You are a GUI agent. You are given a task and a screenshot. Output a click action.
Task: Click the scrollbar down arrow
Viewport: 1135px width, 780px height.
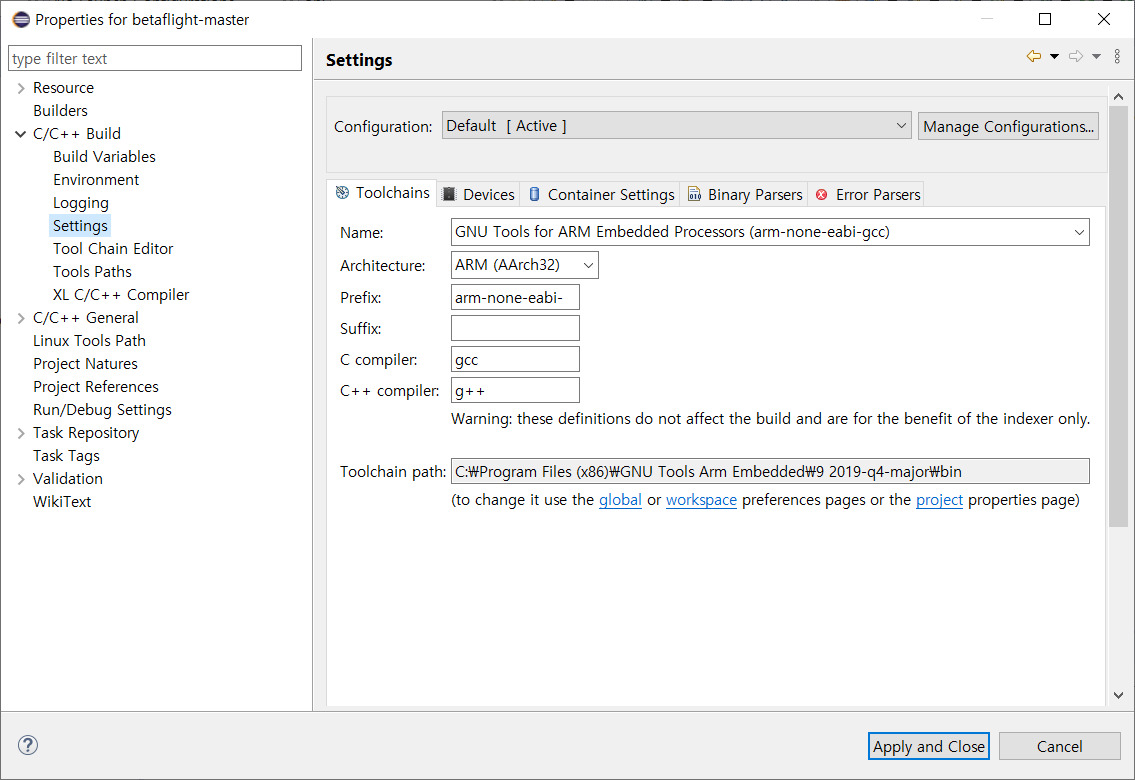[x=1118, y=695]
